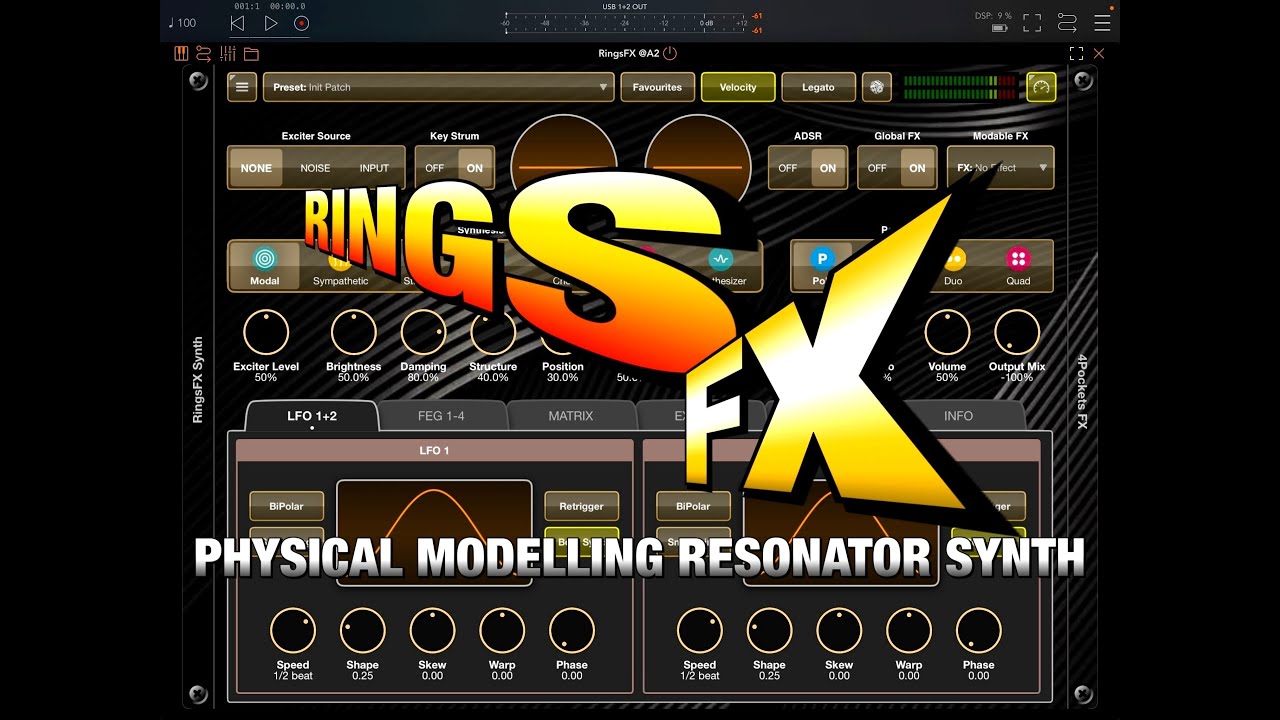Set Exciter Source to NONE

256,168
